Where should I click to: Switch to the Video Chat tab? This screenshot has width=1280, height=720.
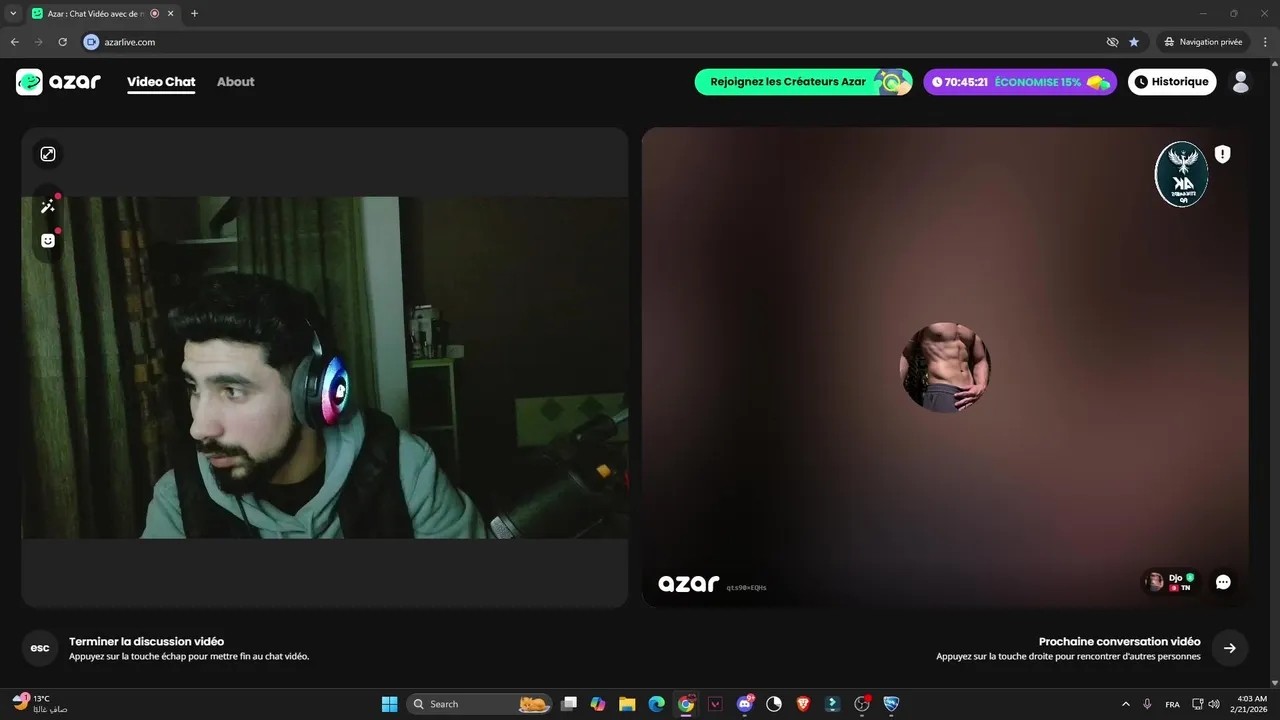tap(161, 82)
